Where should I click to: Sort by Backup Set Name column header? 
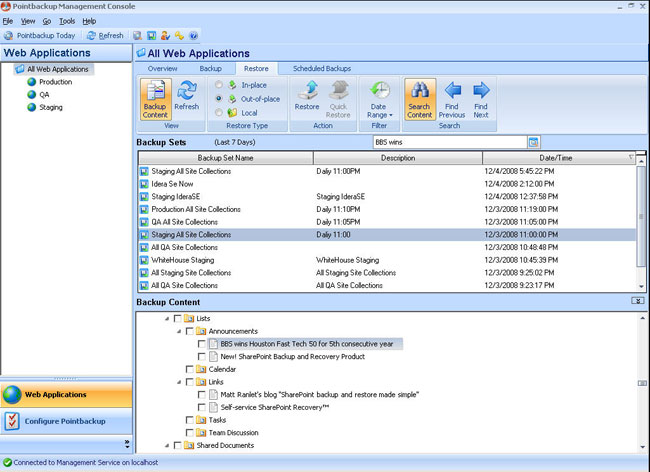coord(226,158)
